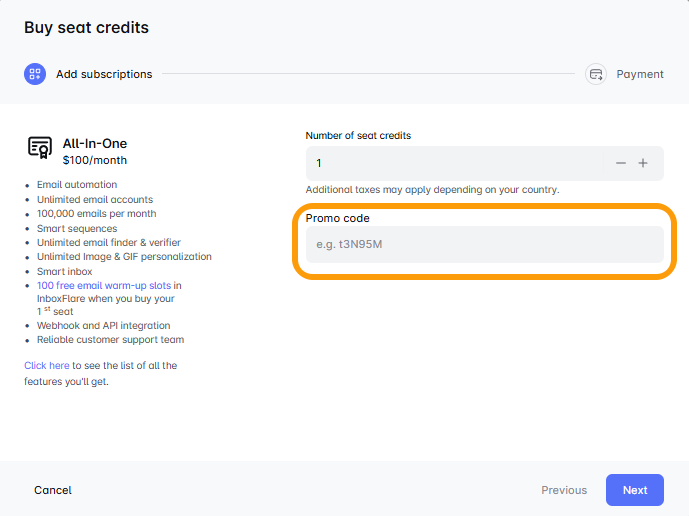Image resolution: width=689 pixels, height=516 pixels.
Task: Click the All-In-One plan badge icon
Action: click(x=40, y=149)
